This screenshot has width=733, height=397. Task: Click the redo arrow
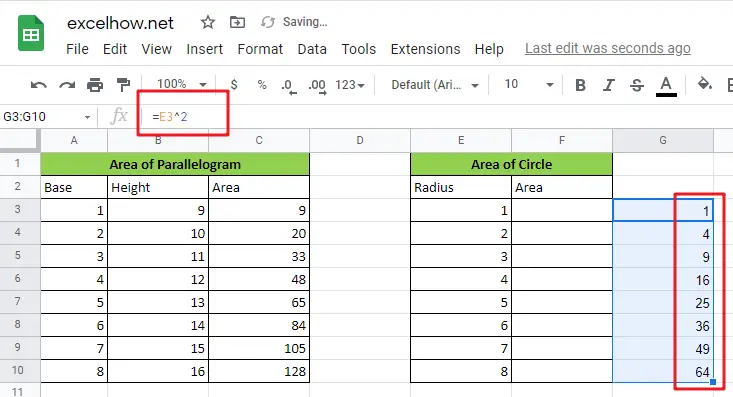(x=67, y=85)
